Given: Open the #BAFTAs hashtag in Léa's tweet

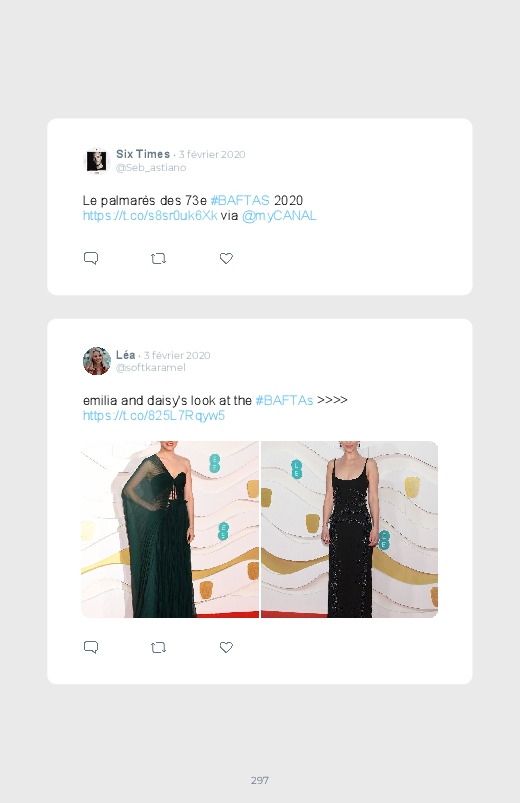Looking at the screenshot, I should pyautogui.click(x=284, y=400).
